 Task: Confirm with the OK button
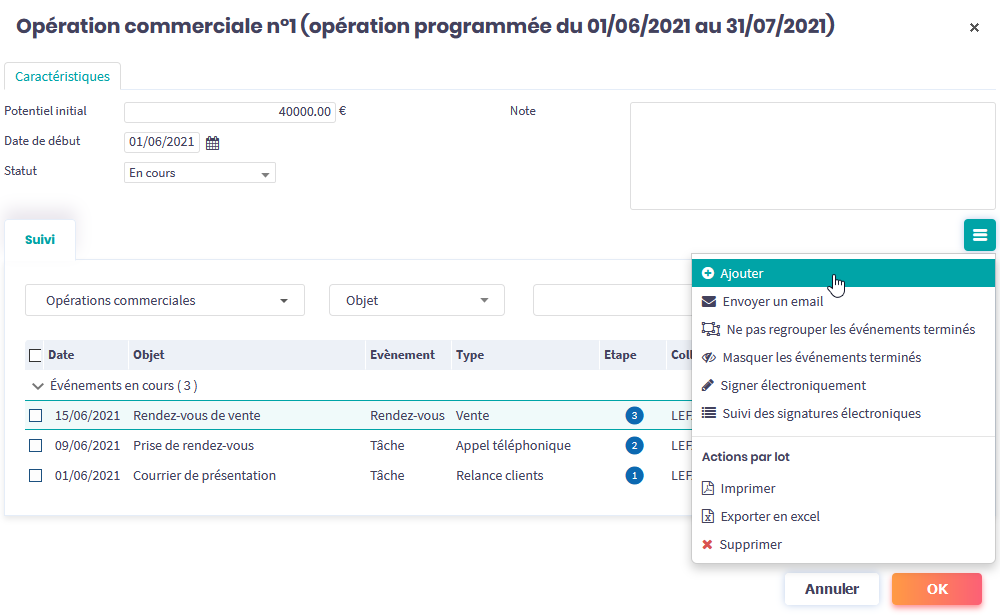tap(936, 589)
